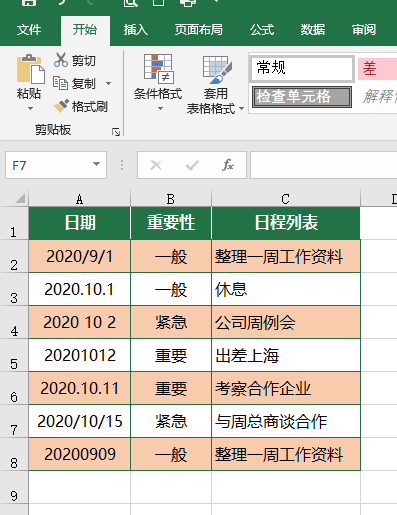Image resolution: width=397 pixels, height=515 pixels.
Task: Select cell containing 2020/9/1
Action: click(79, 256)
